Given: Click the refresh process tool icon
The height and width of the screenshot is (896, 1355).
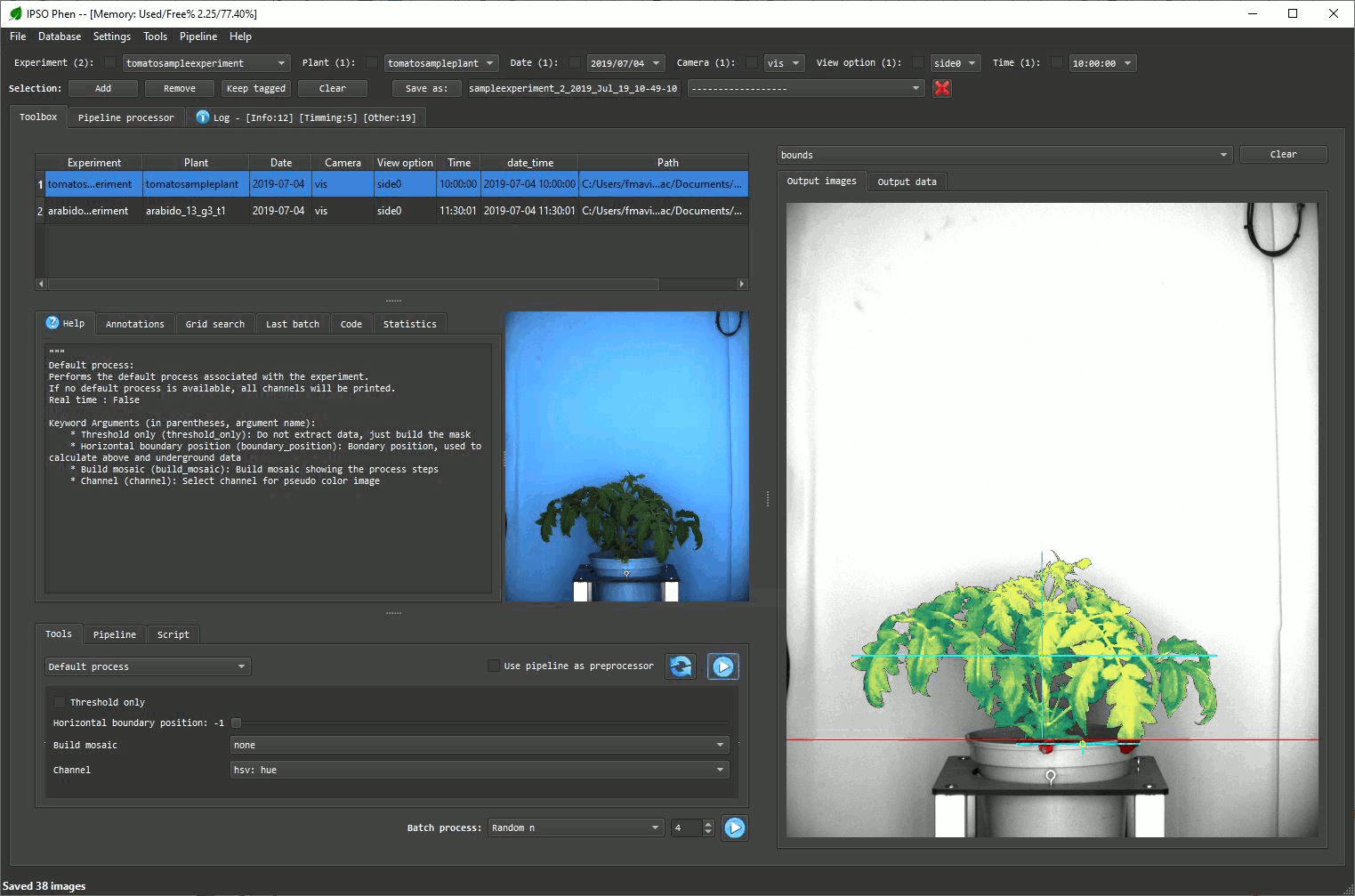Looking at the screenshot, I should tap(680, 666).
